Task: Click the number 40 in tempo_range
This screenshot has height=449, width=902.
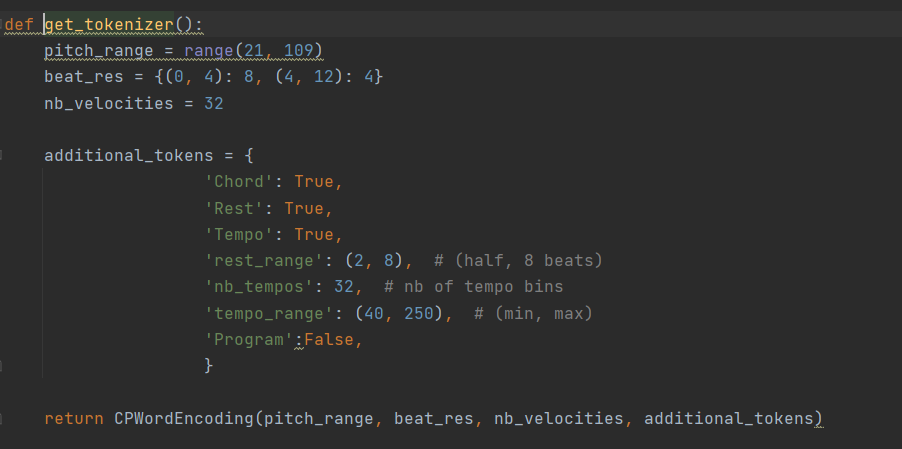Action: pyautogui.click(x=373, y=314)
